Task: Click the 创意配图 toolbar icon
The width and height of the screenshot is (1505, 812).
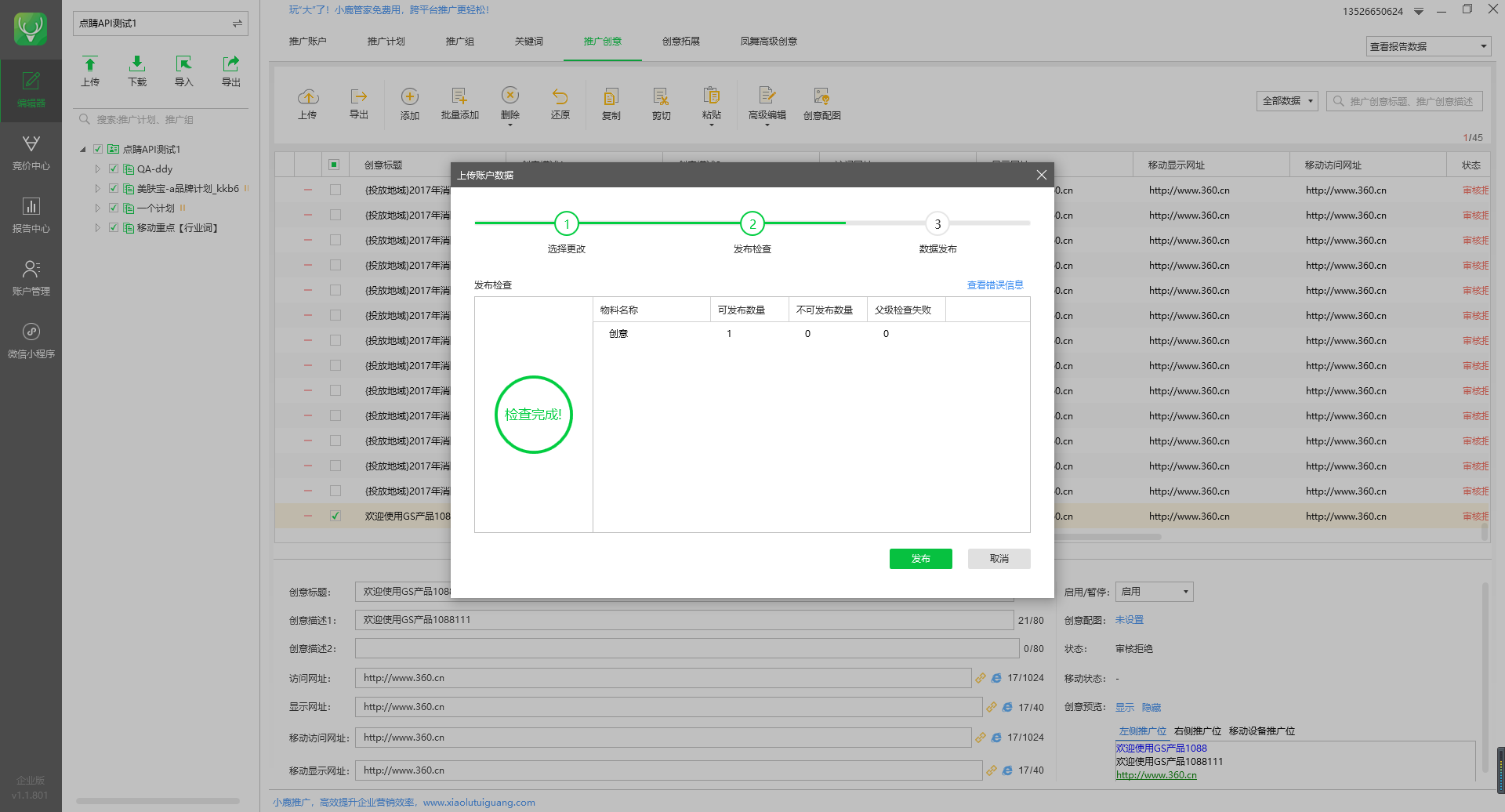Action: tap(821, 103)
